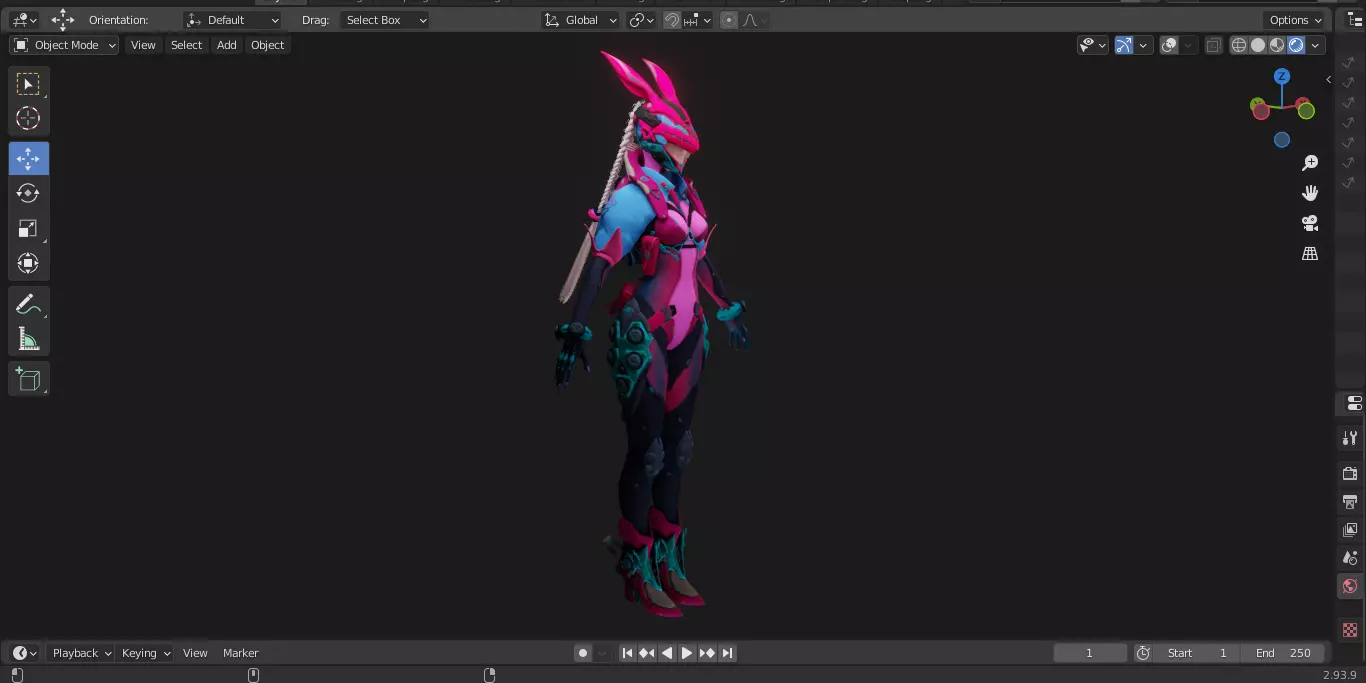1366x683 pixels.
Task: Click the move arrows icon near Orientation
Action: (63, 20)
